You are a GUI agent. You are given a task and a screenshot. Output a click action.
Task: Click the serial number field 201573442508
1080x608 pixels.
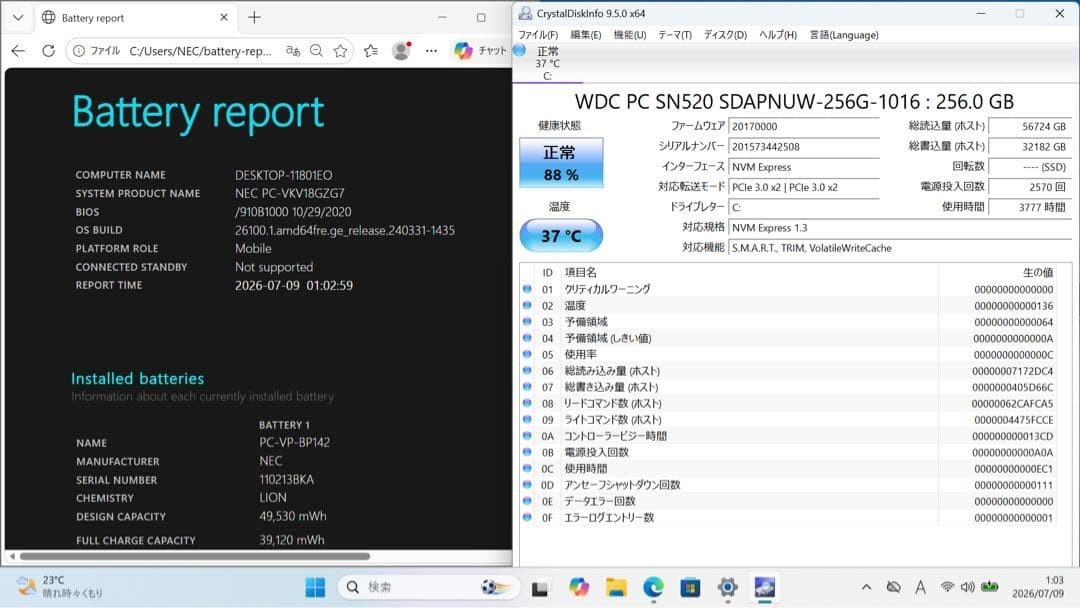click(x=804, y=147)
